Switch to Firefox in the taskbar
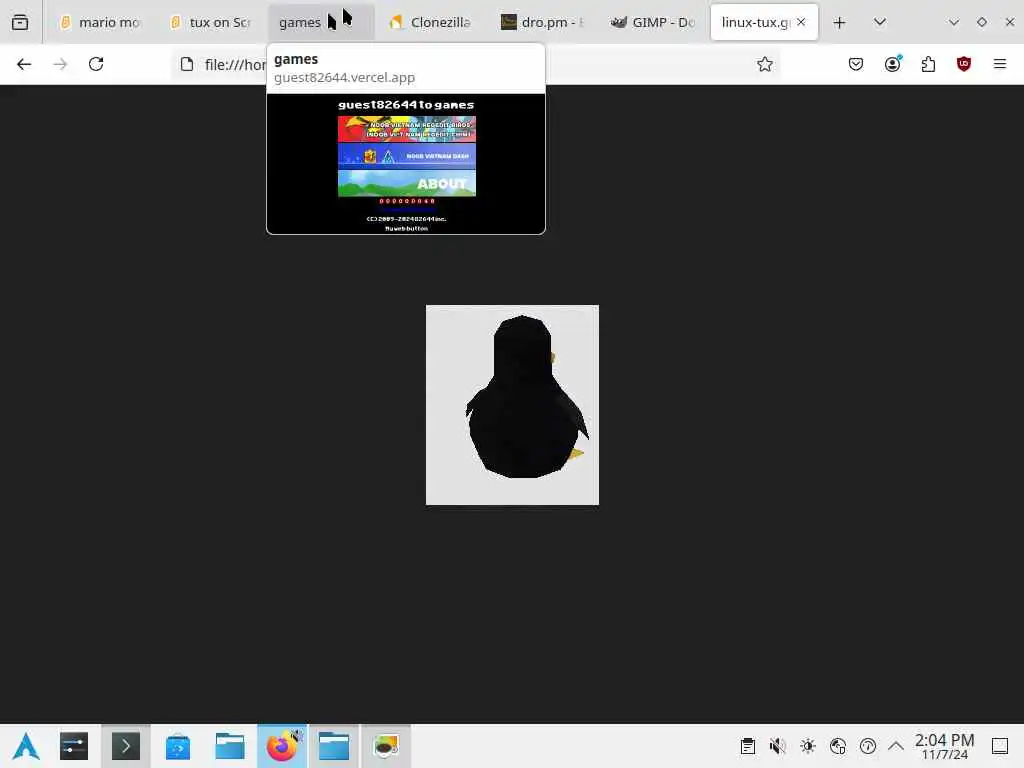 (x=282, y=746)
